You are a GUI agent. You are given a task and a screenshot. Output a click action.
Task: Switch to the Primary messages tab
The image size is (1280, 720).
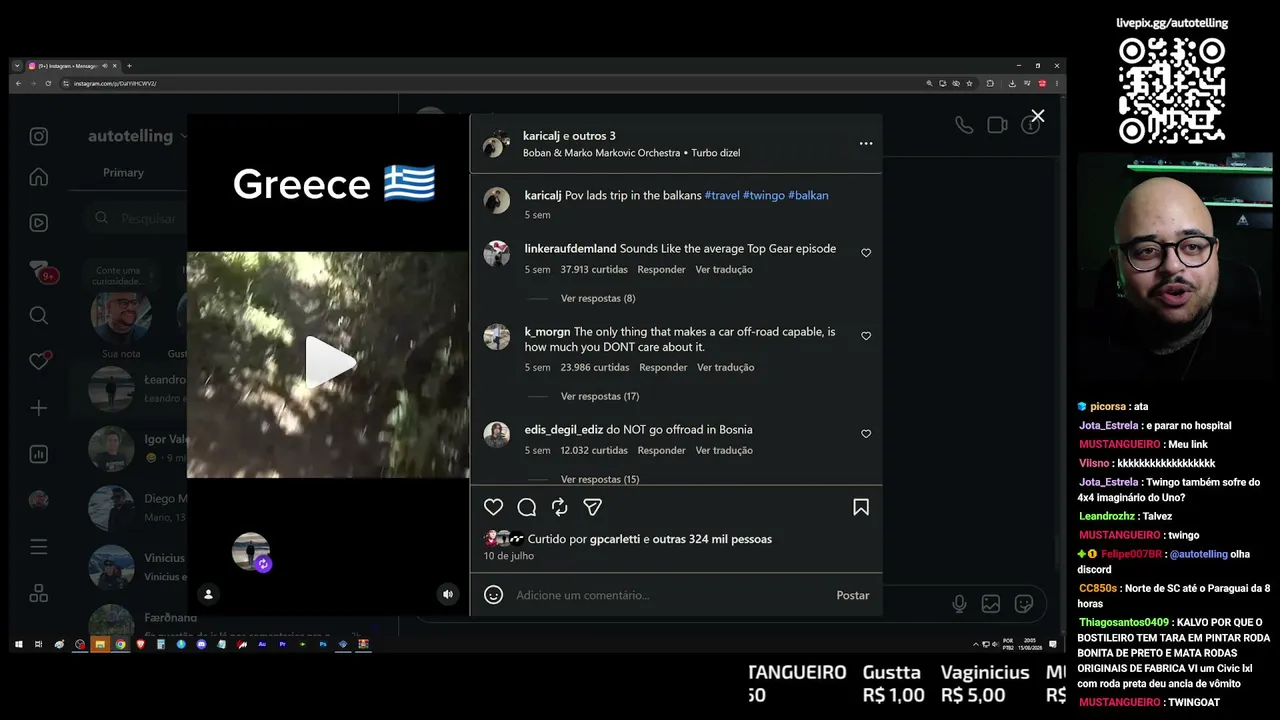pyautogui.click(x=123, y=173)
